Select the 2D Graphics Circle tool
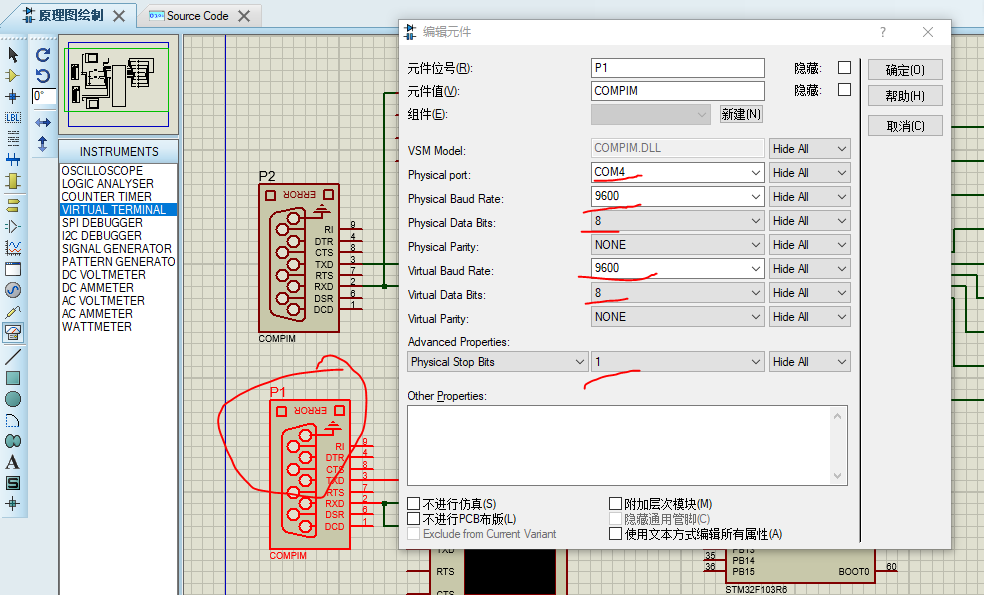Image resolution: width=984 pixels, height=595 pixels. coord(13,399)
